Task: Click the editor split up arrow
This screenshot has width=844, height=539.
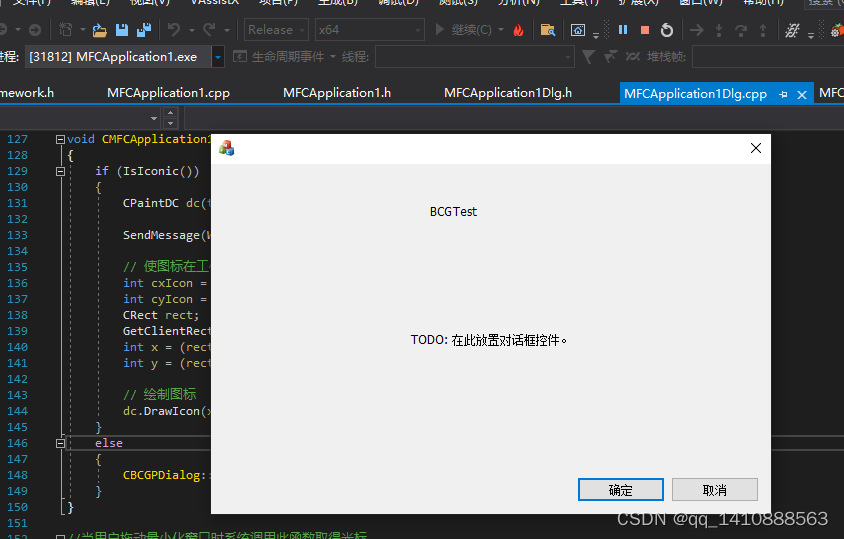Action: click(x=171, y=113)
